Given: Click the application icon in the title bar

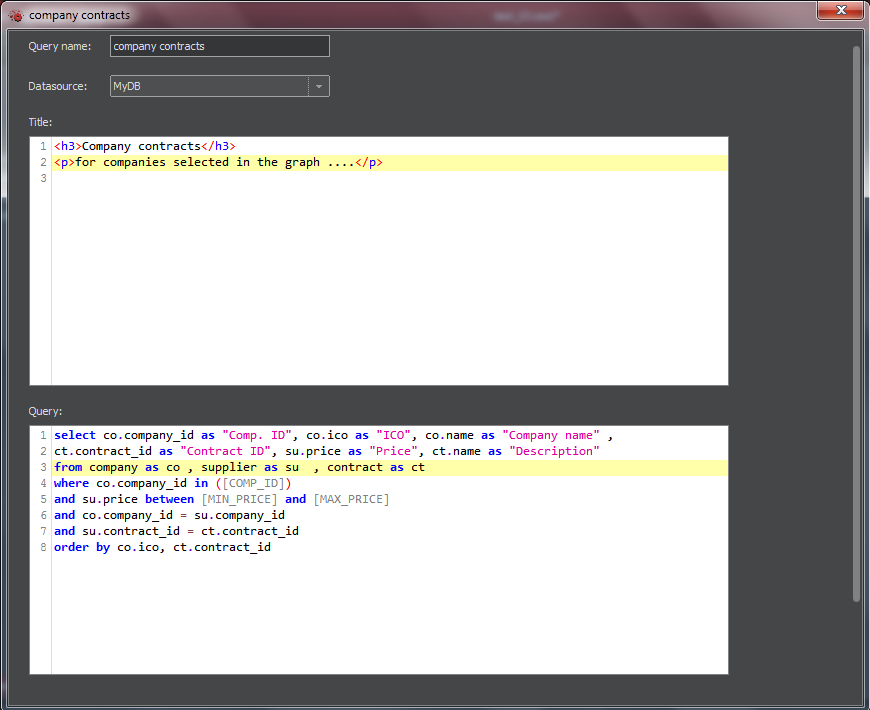Looking at the screenshot, I should (17, 14).
